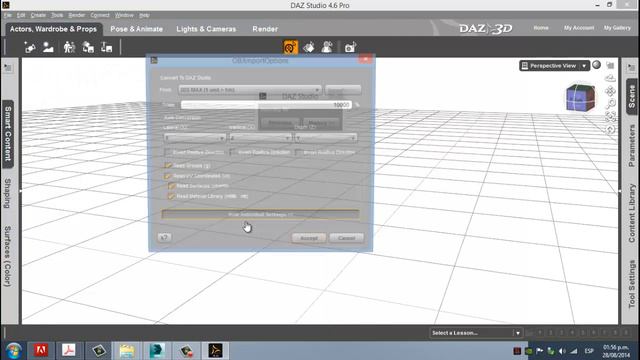The height and width of the screenshot is (360, 640).
Task: Click the frame selection viewport control
Action: pyautogui.click(x=610, y=117)
